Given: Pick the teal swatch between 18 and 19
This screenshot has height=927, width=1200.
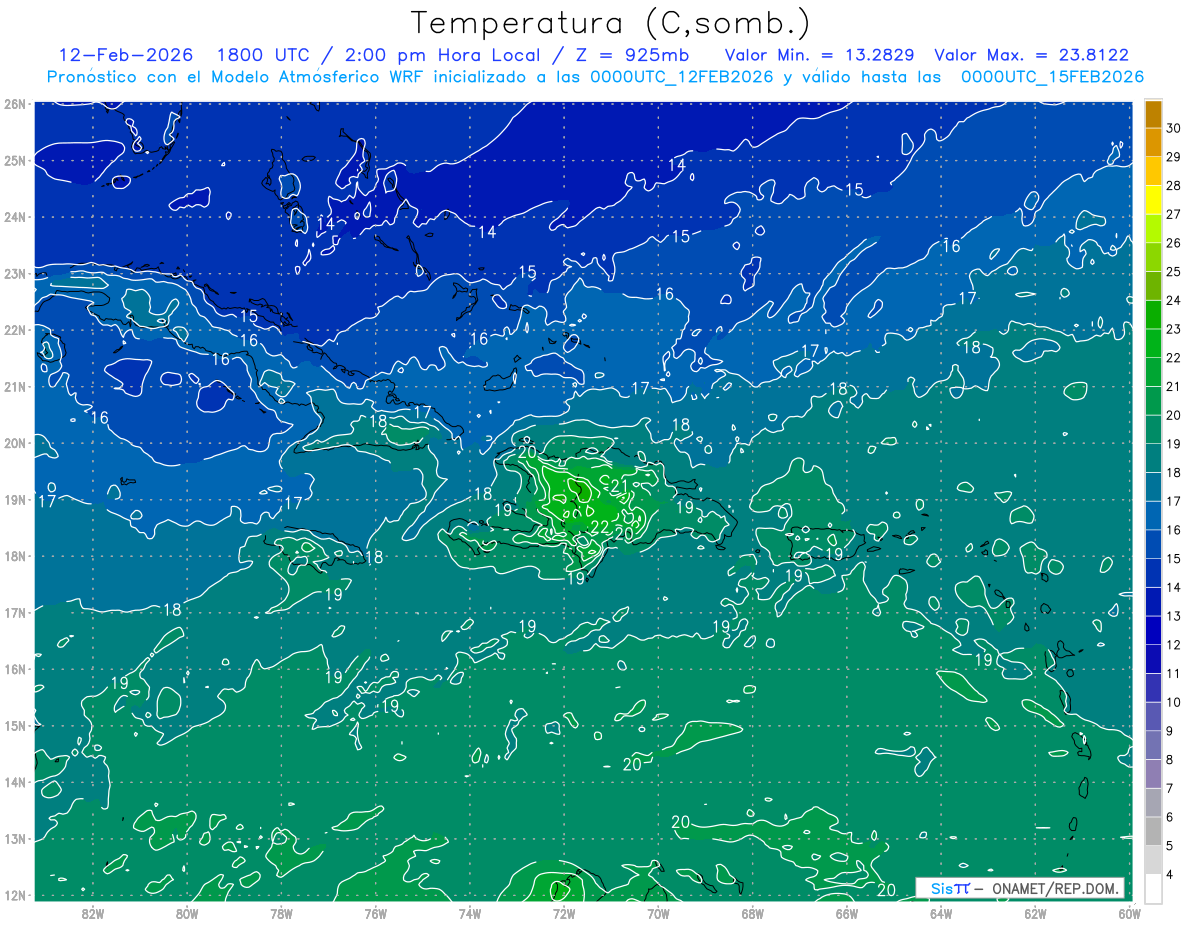Looking at the screenshot, I should (x=1153, y=459).
